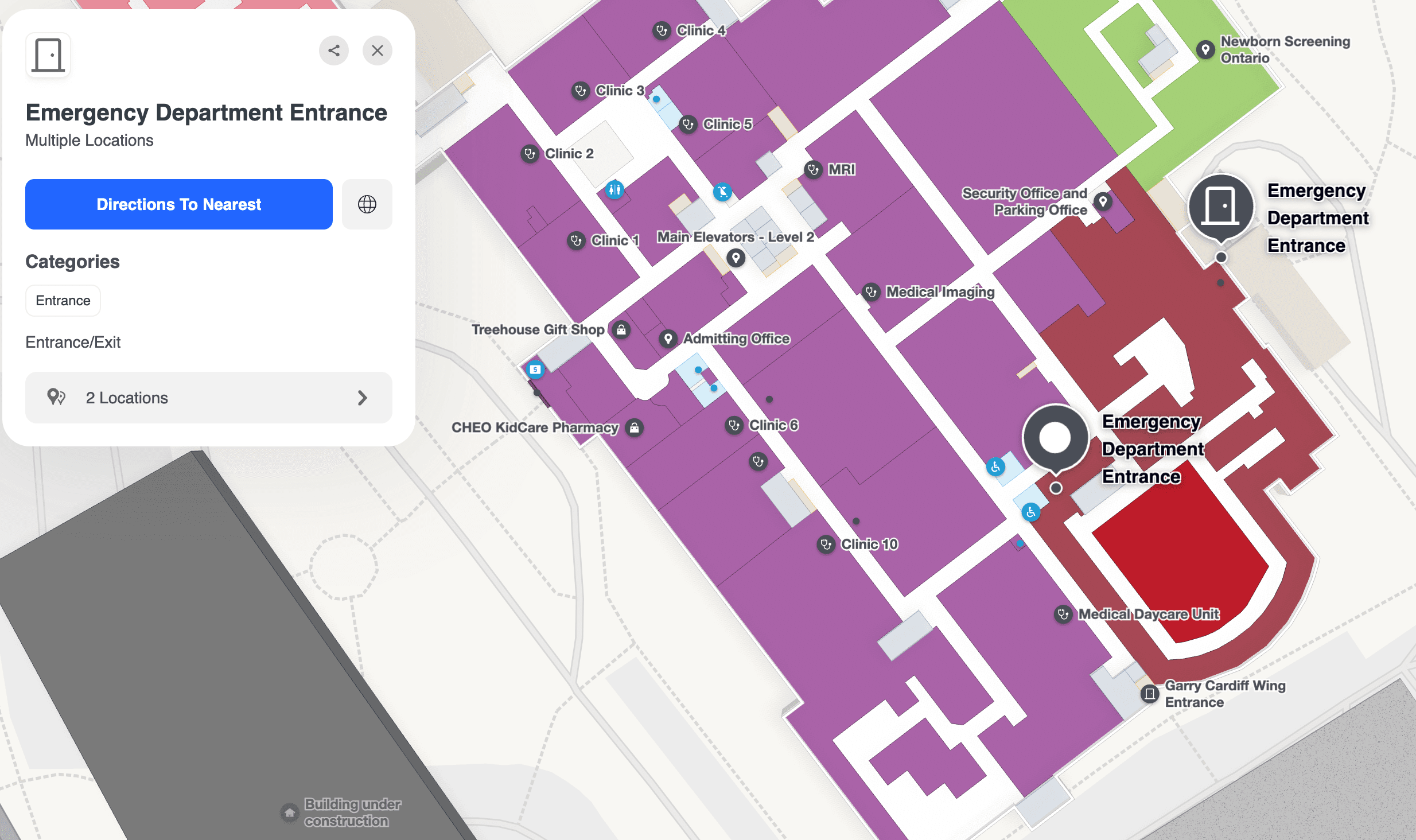Click Main Elevators - Level 2 label
The image size is (1416, 840).
[x=736, y=237]
